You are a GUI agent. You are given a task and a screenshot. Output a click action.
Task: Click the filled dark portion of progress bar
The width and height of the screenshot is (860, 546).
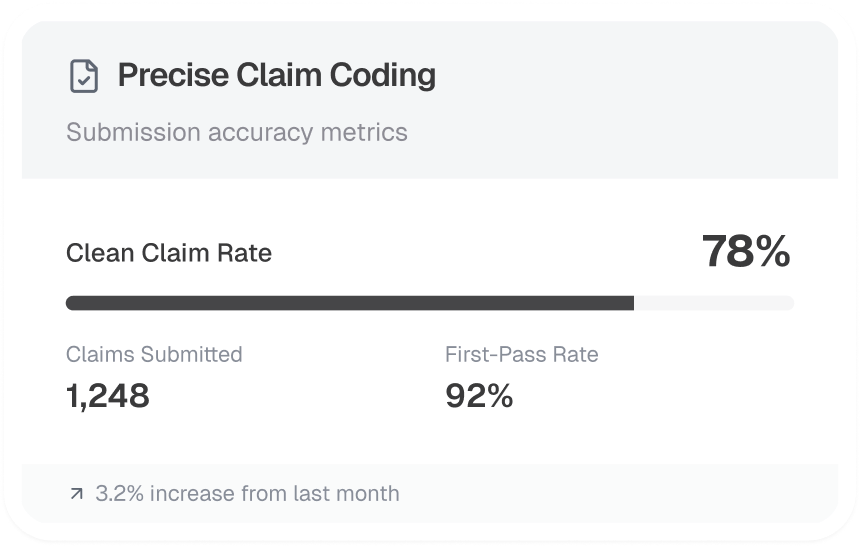350,303
